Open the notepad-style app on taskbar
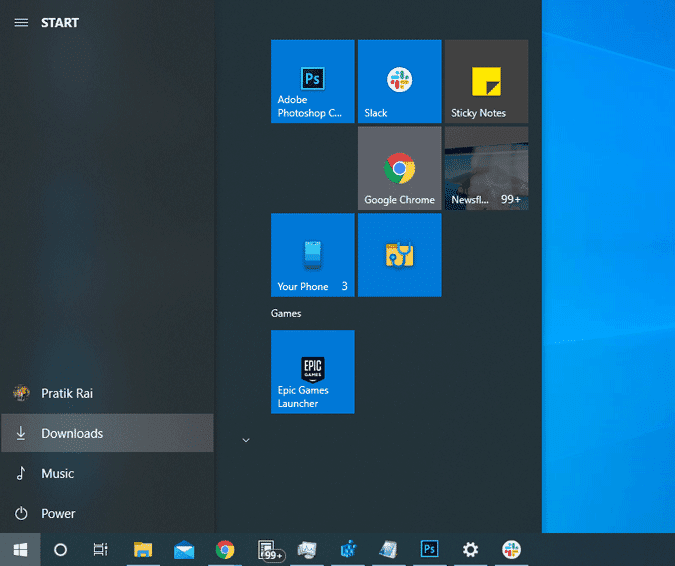Image resolution: width=675 pixels, height=566 pixels. (389, 550)
